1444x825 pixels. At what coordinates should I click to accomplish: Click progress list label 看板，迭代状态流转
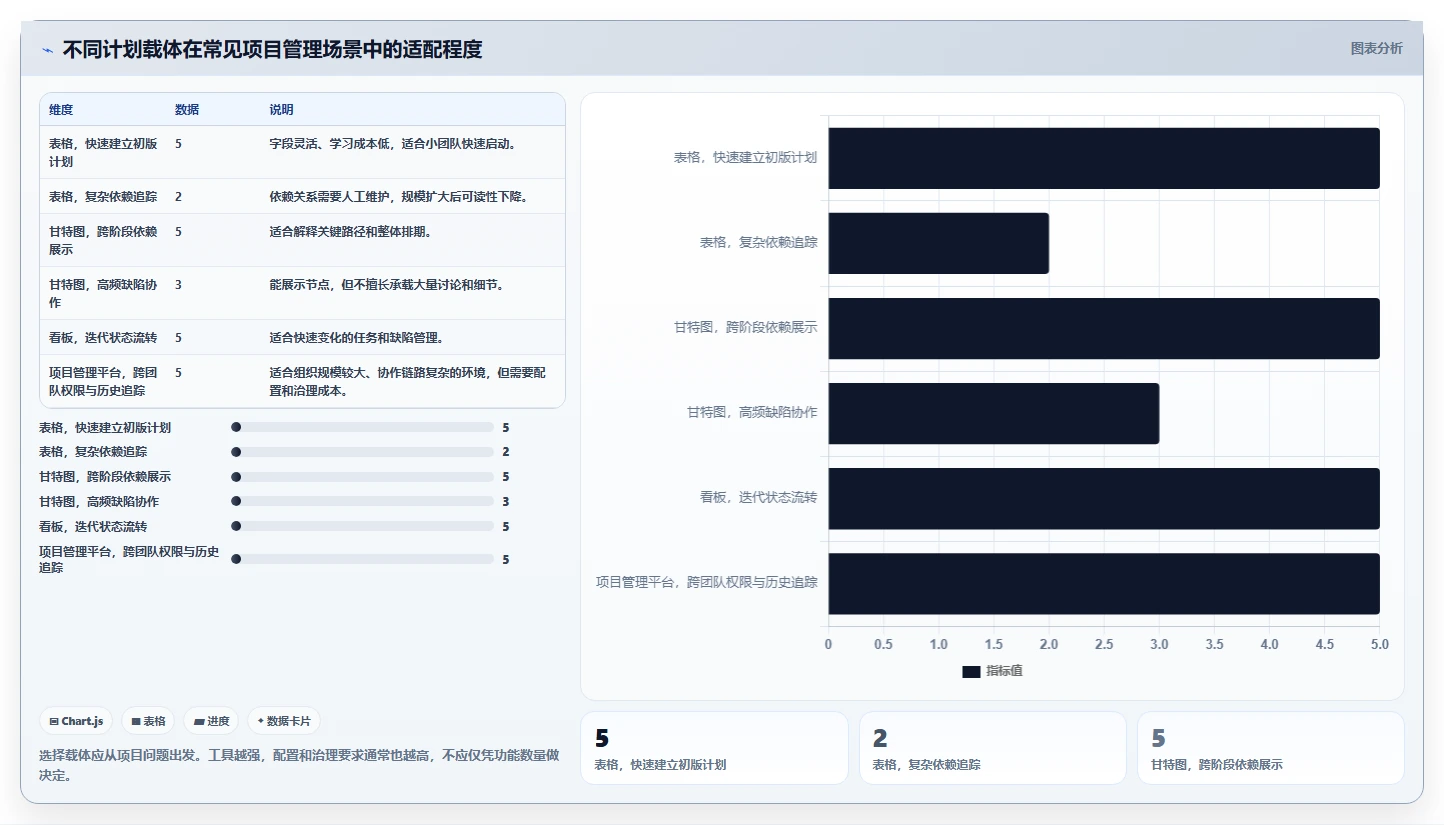pos(93,526)
